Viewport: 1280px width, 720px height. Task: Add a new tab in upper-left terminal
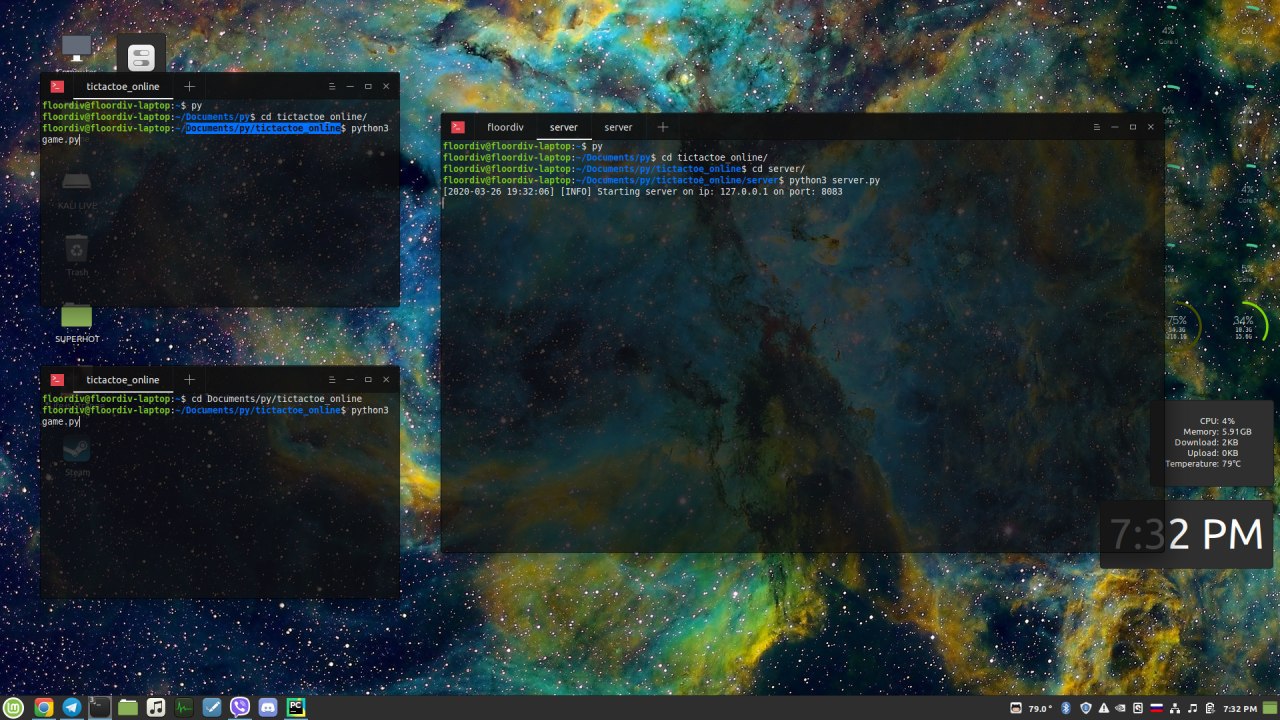pyautogui.click(x=189, y=86)
